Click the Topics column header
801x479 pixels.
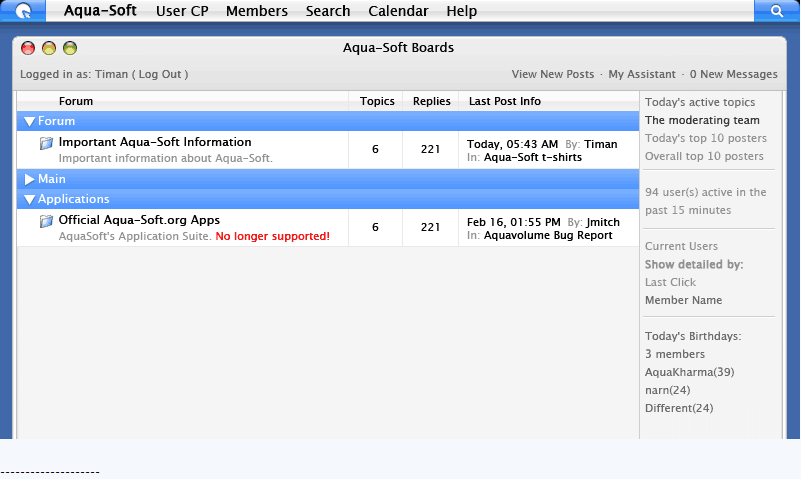coord(377,101)
